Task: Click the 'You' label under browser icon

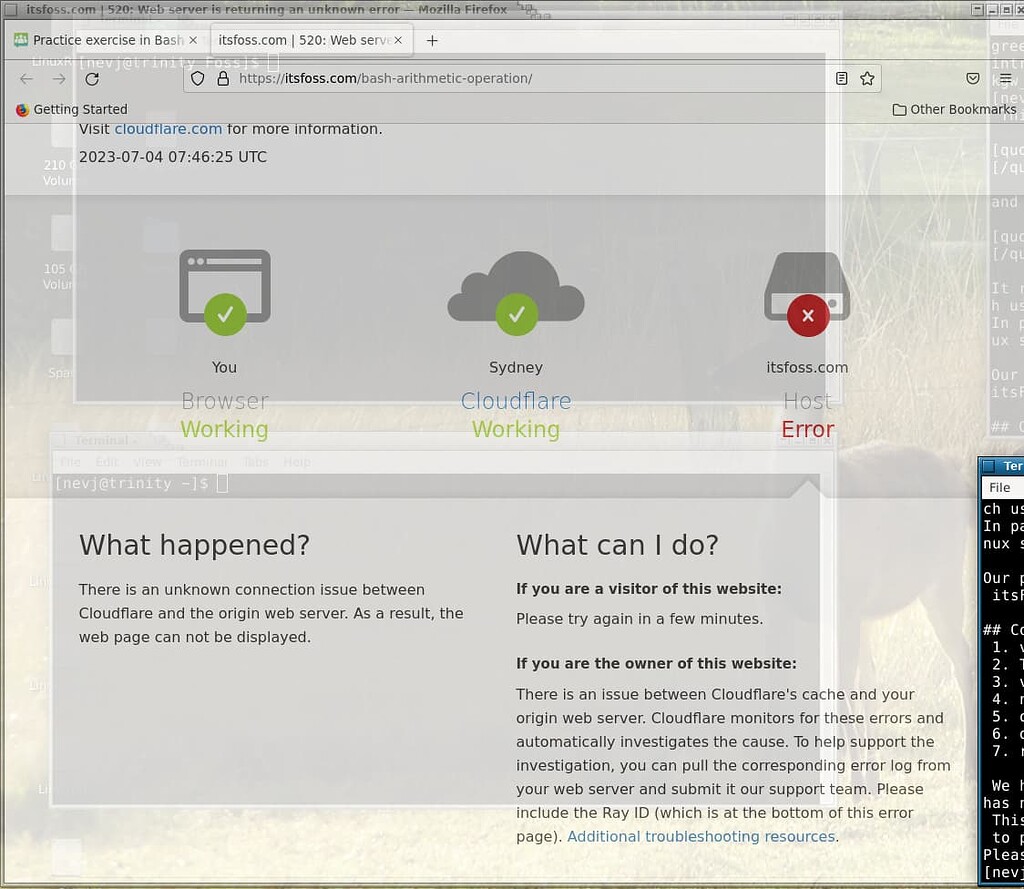Action: (x=224, y=367)
